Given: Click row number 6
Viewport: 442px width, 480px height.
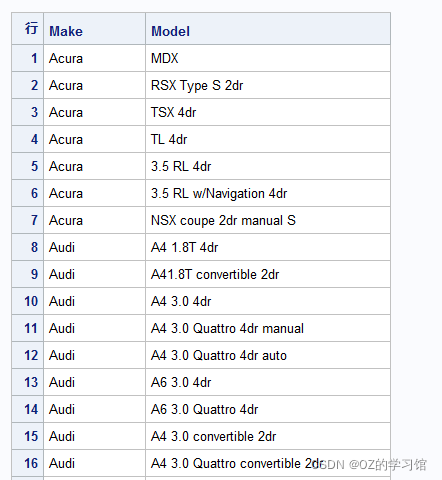Looking at the screenshot, I should click(27, 193).
